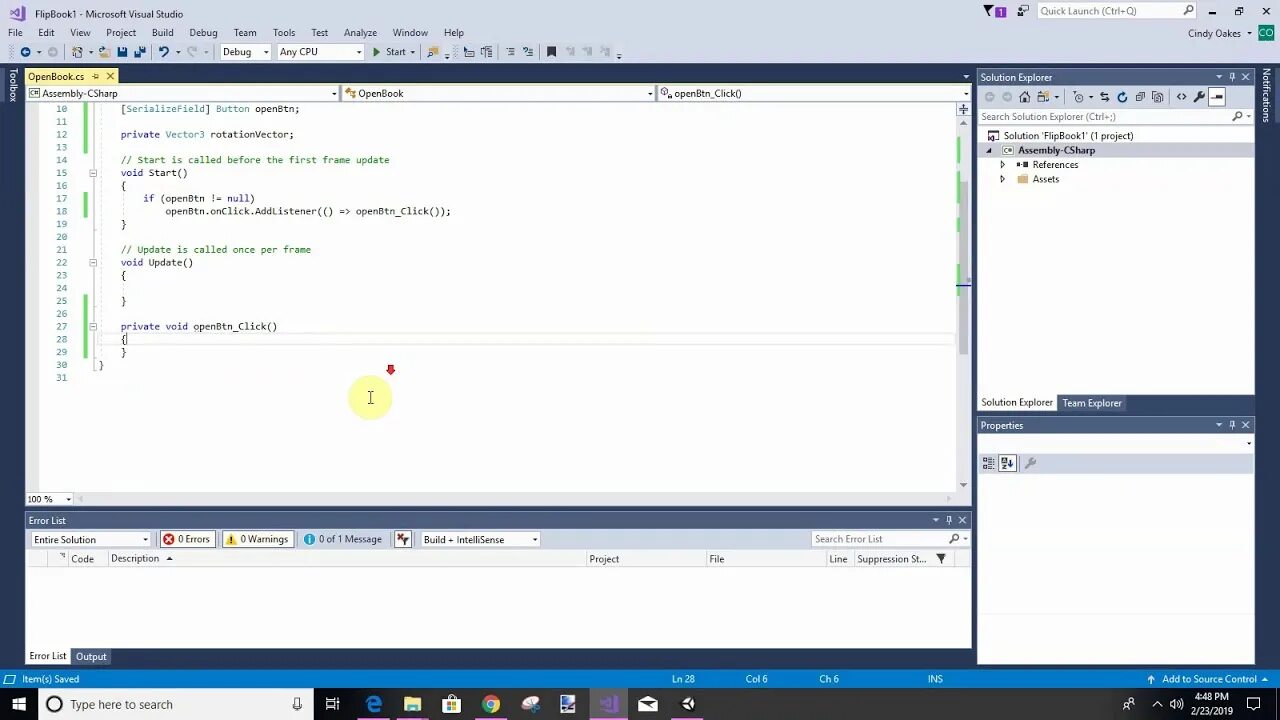Switch to the Team Explorer tab
This screenshot has width=1280, height=720.
tap(1092, 403)
